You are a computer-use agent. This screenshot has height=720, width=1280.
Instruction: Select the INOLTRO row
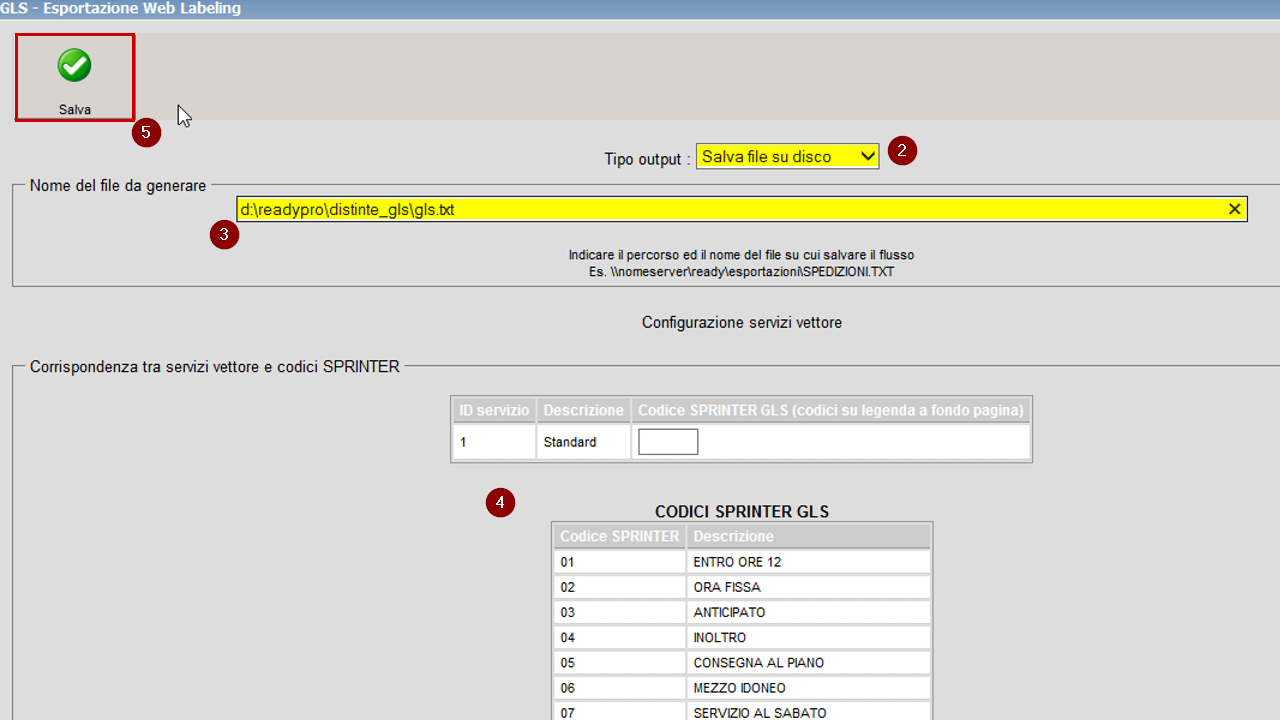tap(742, 637)
